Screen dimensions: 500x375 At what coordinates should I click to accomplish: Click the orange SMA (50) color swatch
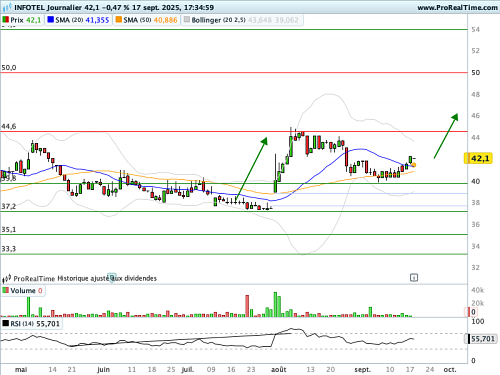pos(118,20)
